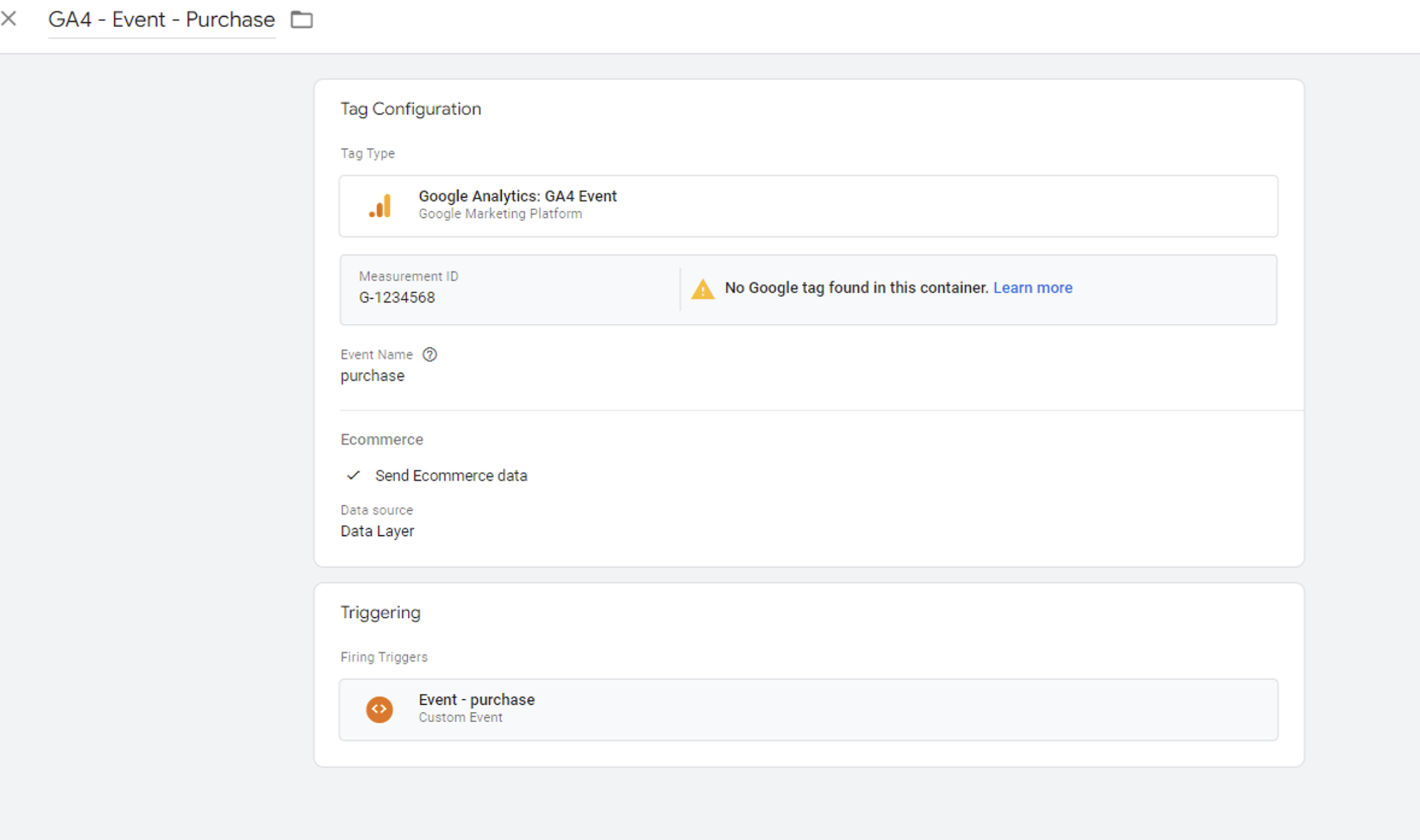Screen dimensions: 1420x840
Task: Click the Custom Event trigger type label
Action: 461,718
